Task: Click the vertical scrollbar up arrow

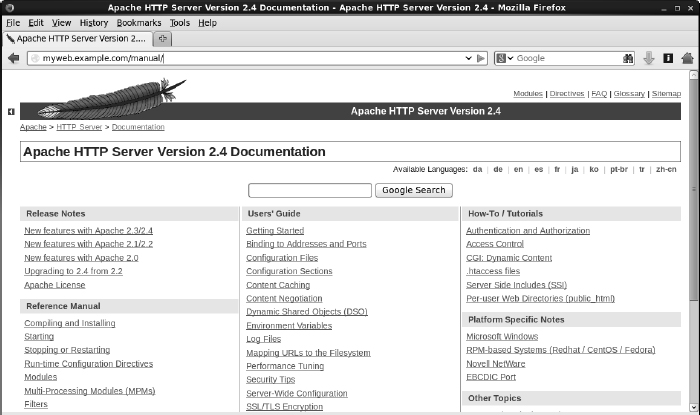Action: [693, 75]
